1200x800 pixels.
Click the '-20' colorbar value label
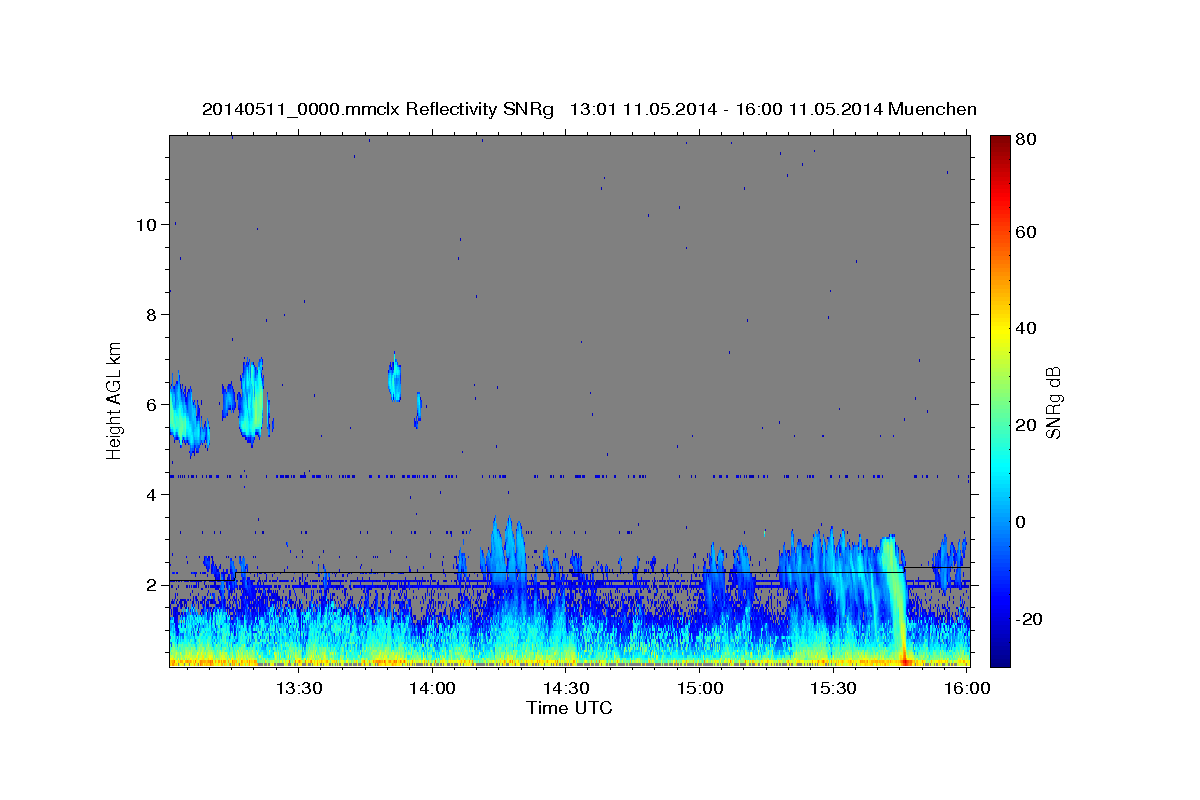[x=1031, y=619]
